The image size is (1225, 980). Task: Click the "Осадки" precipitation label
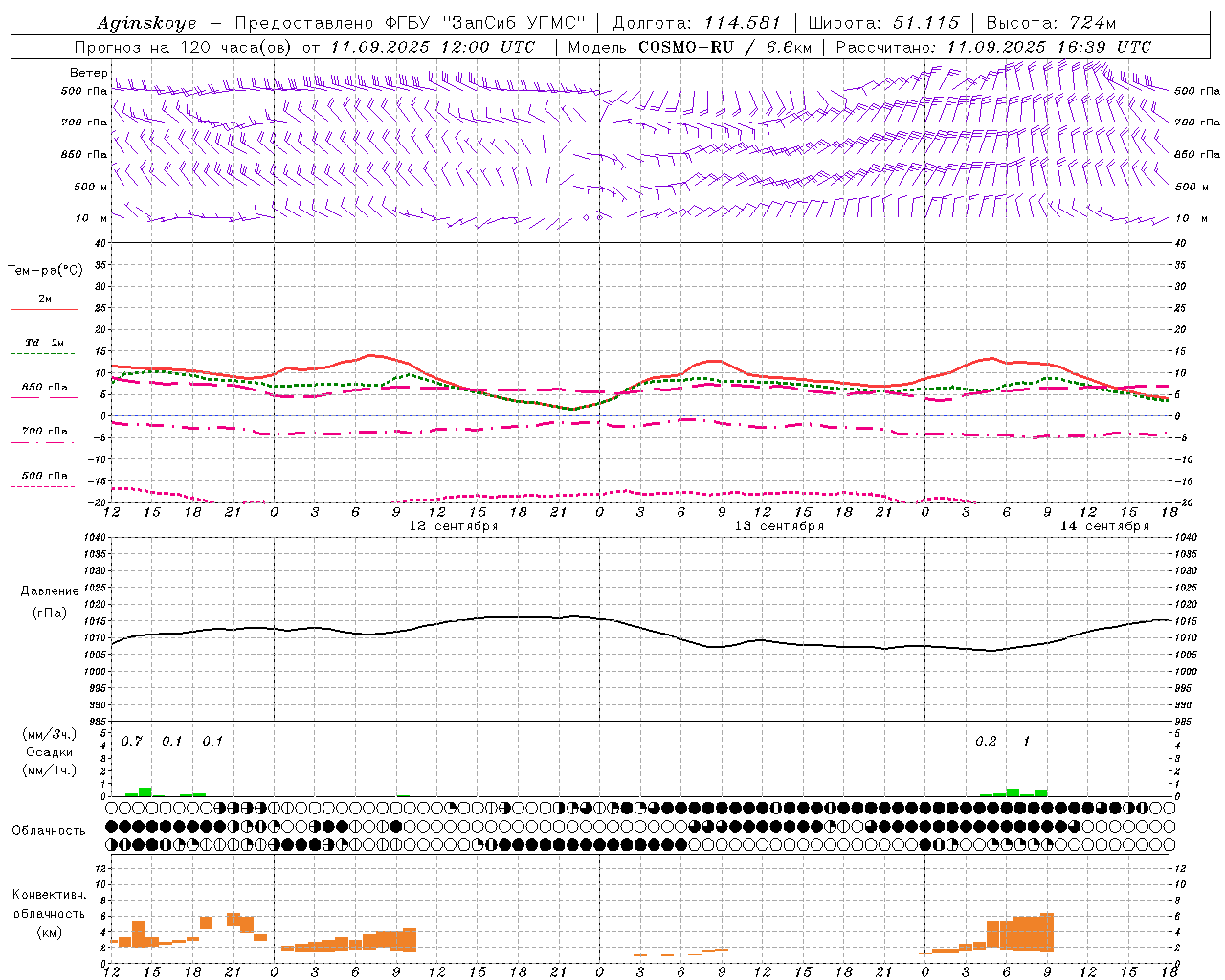coord(49,752)
